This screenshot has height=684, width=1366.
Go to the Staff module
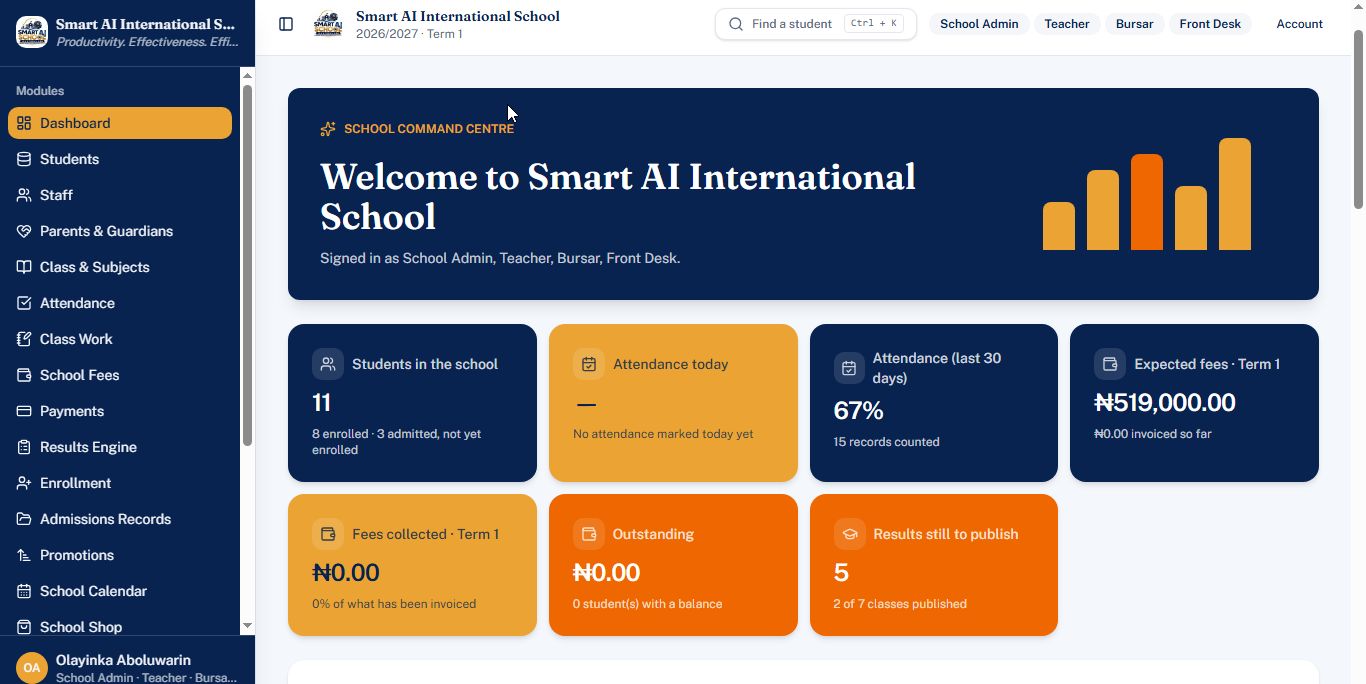tap(120, 195)
